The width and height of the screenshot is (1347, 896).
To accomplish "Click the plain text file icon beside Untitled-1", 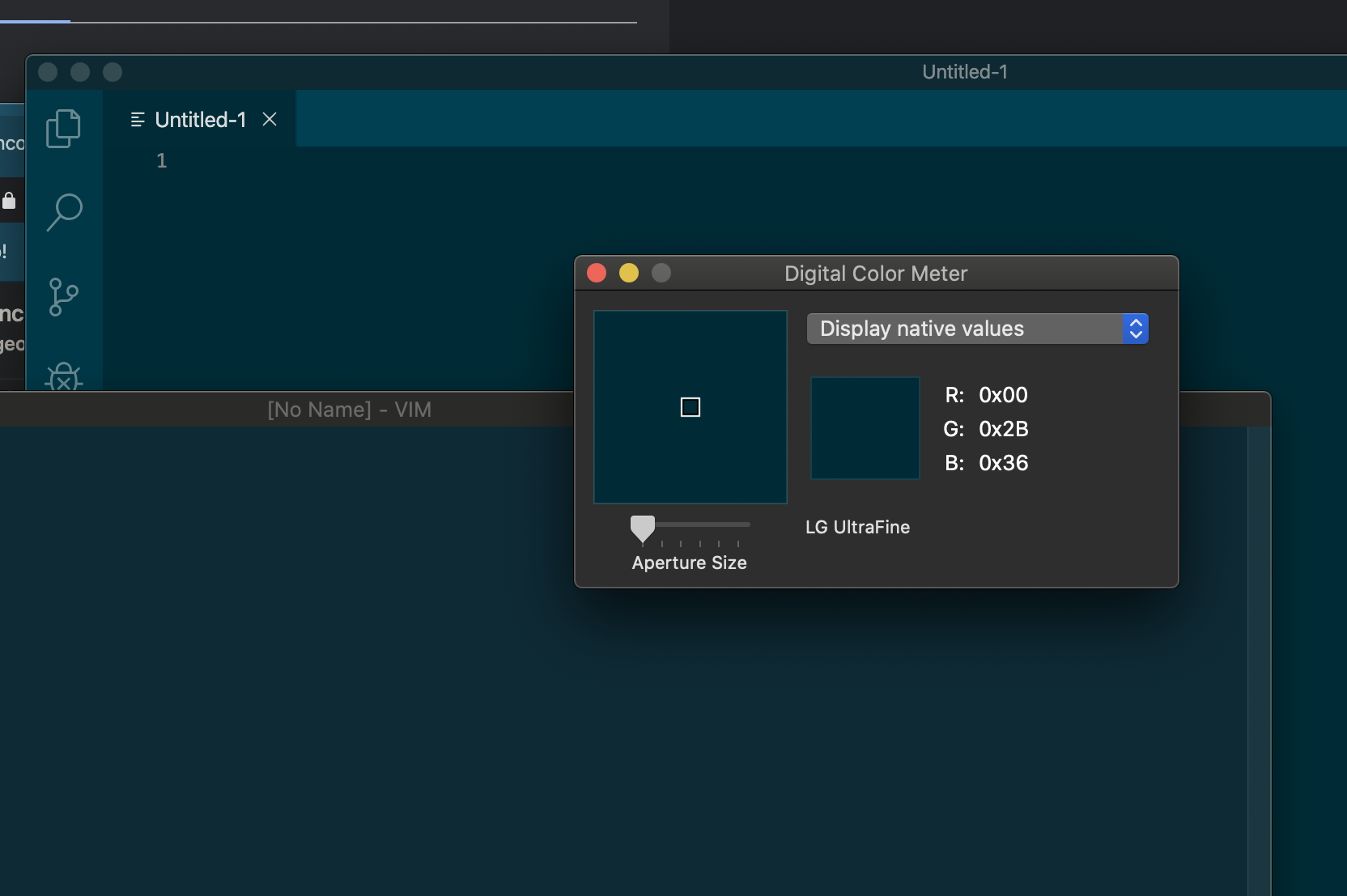I will coord(138,119).
